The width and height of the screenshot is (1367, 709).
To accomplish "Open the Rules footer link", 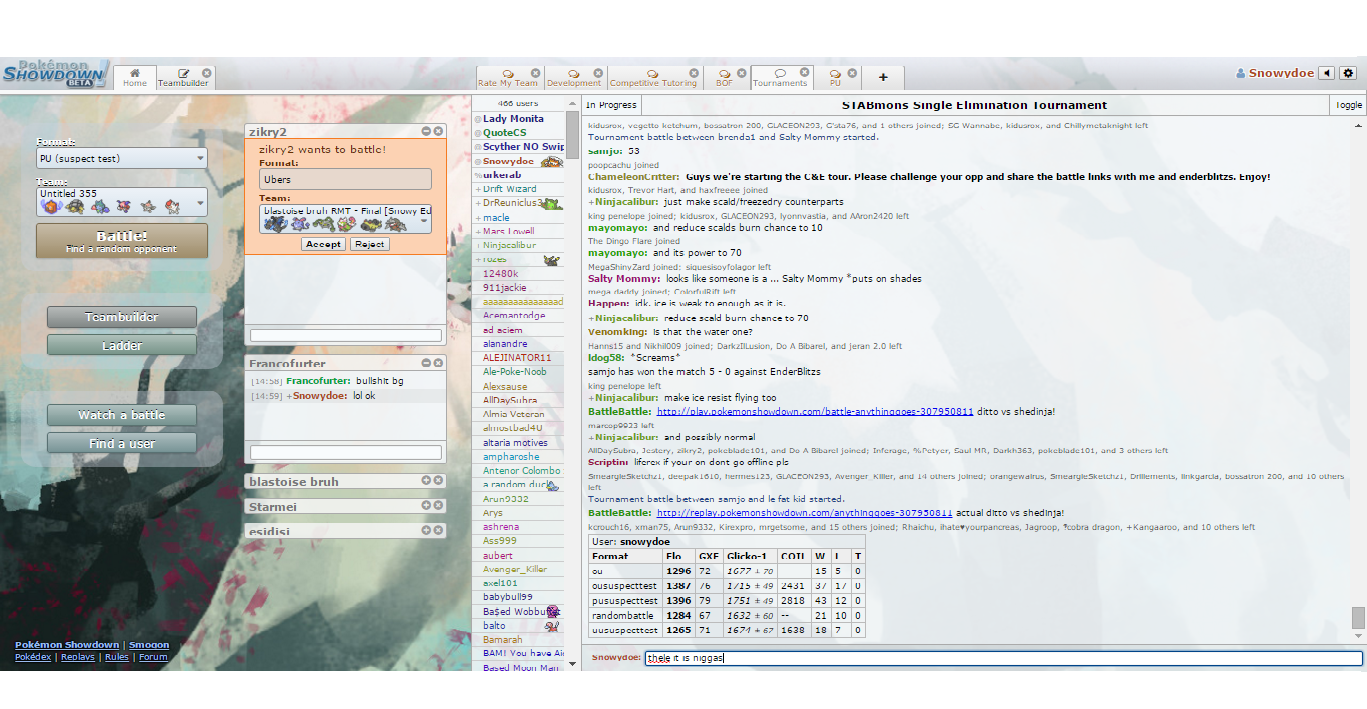I will [117, 657].
